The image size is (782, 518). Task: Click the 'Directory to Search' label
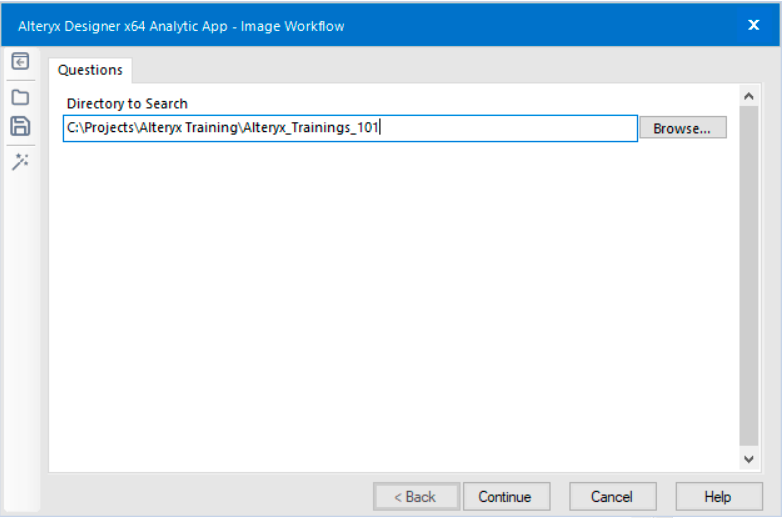127,104
